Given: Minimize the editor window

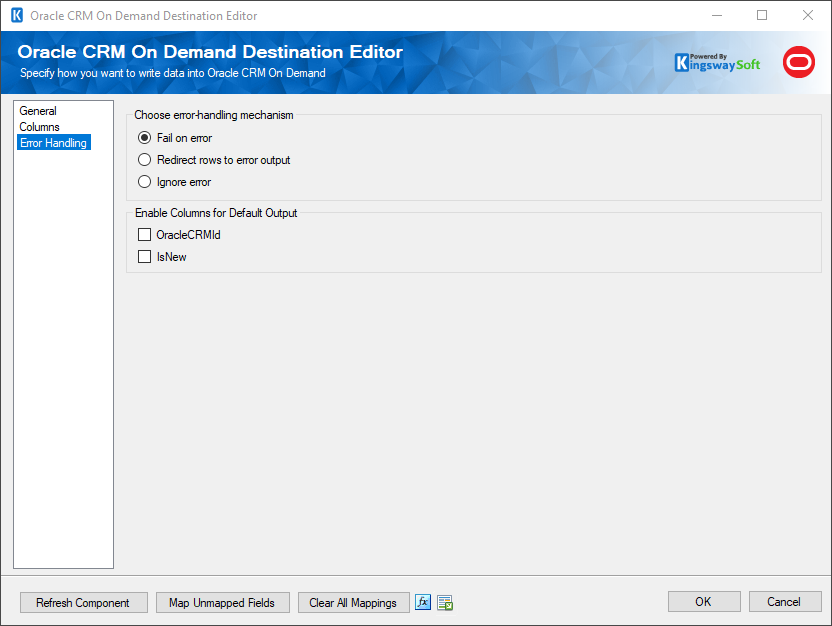Looking at the screenshot, I should pyautogui.click(x=717, y=15).
